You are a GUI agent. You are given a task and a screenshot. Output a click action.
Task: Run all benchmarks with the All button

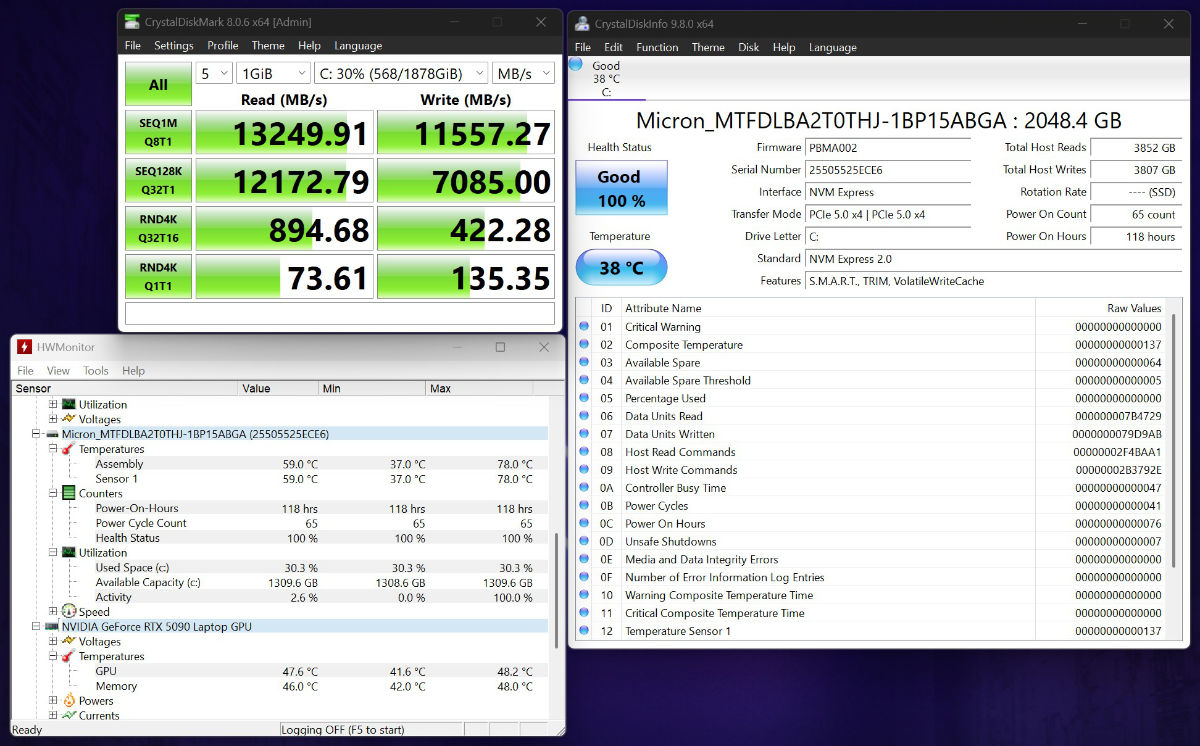158,85
